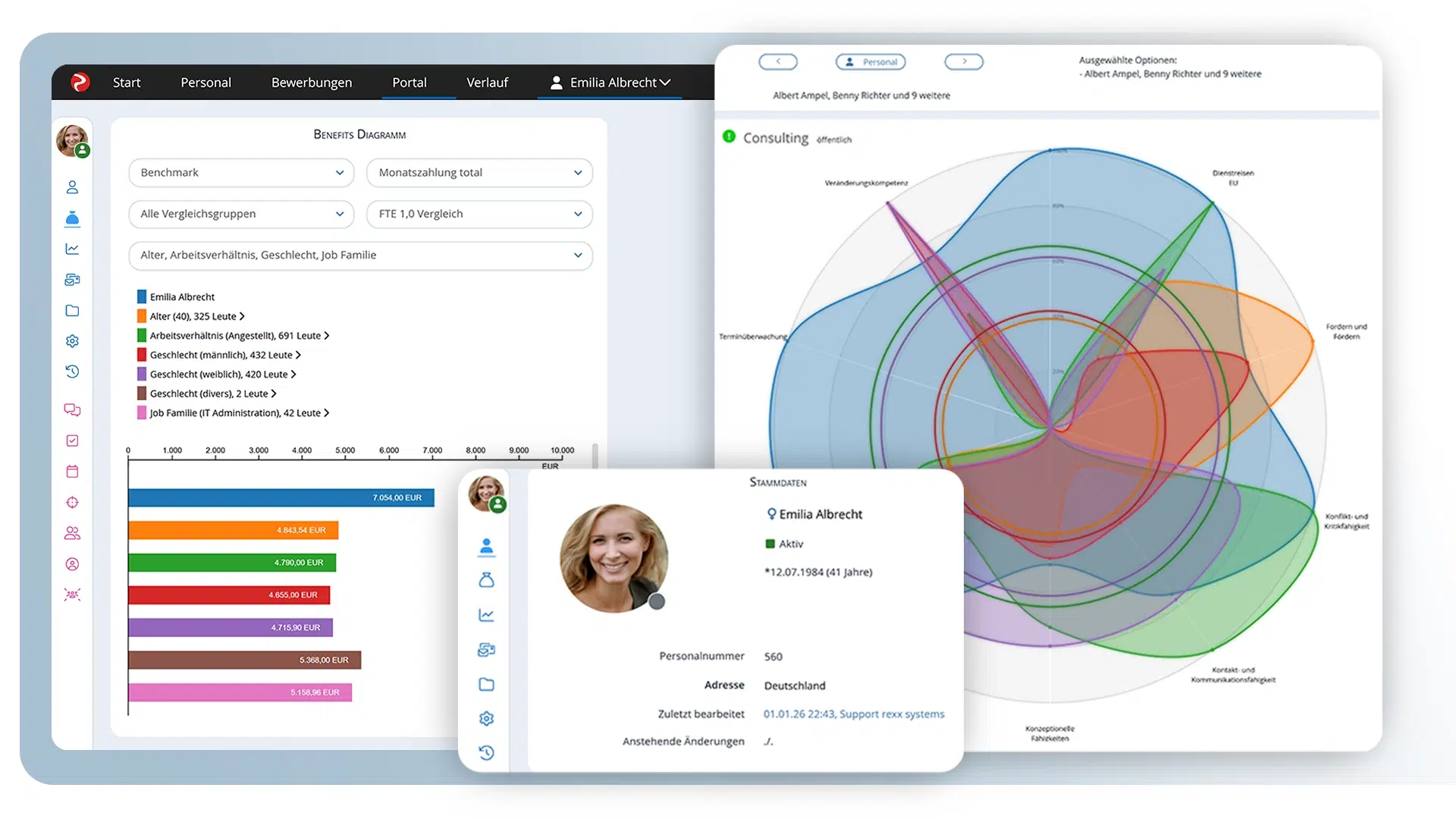1456x819 pixels.
Task: Click the gear icon in Stammdaten sidebar
Action: pyautogui.click(x=486, y=718)
